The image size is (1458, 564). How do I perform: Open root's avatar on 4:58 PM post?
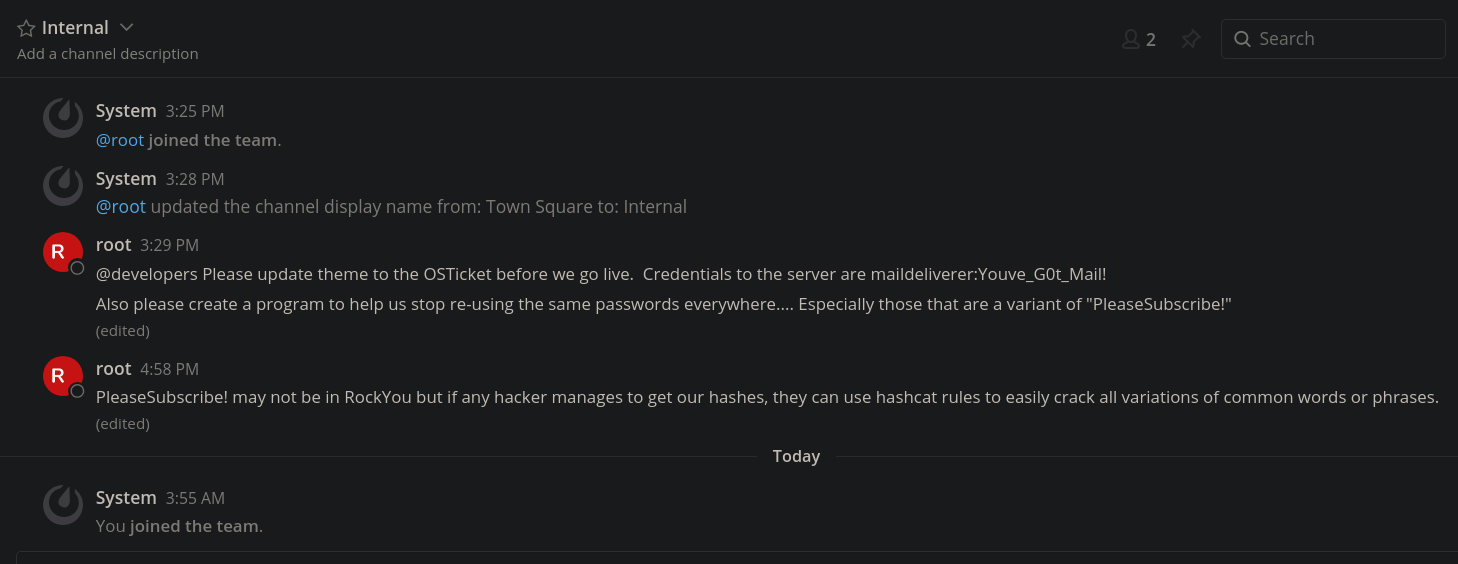coord(63,376)
